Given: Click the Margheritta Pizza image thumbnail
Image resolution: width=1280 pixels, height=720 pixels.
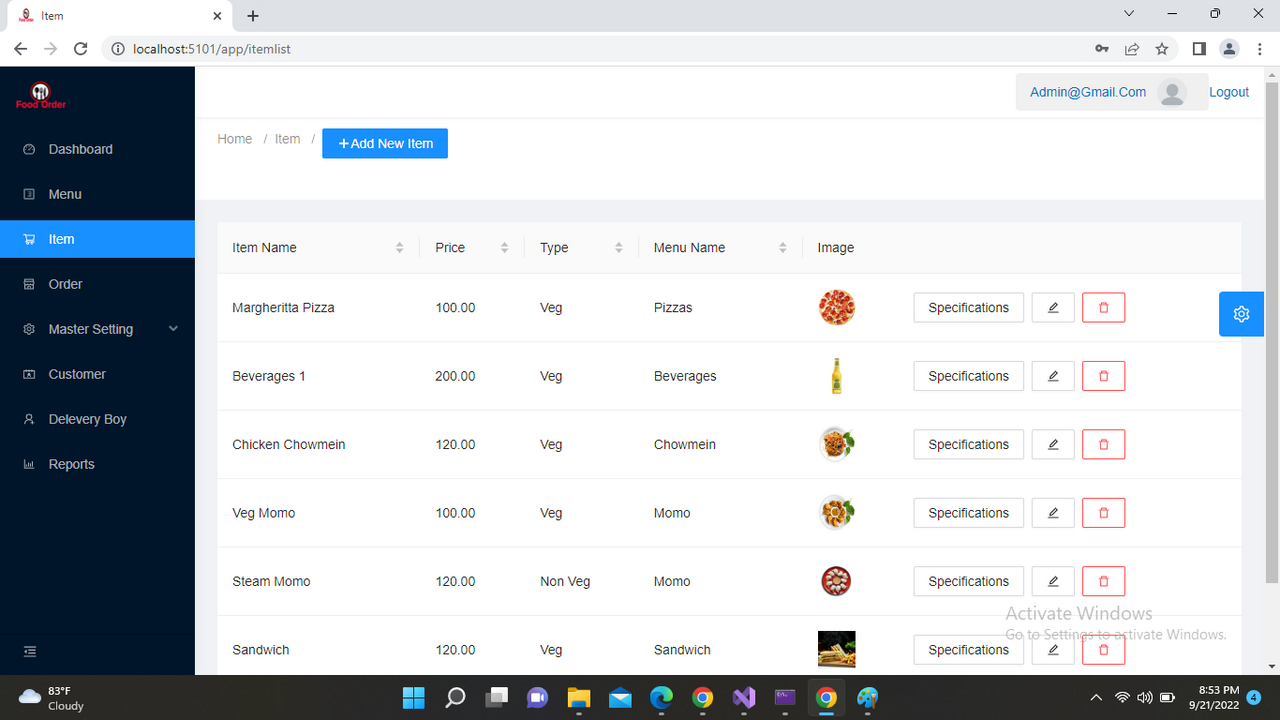Looking at the screenshot, I should tap(836, 308).
